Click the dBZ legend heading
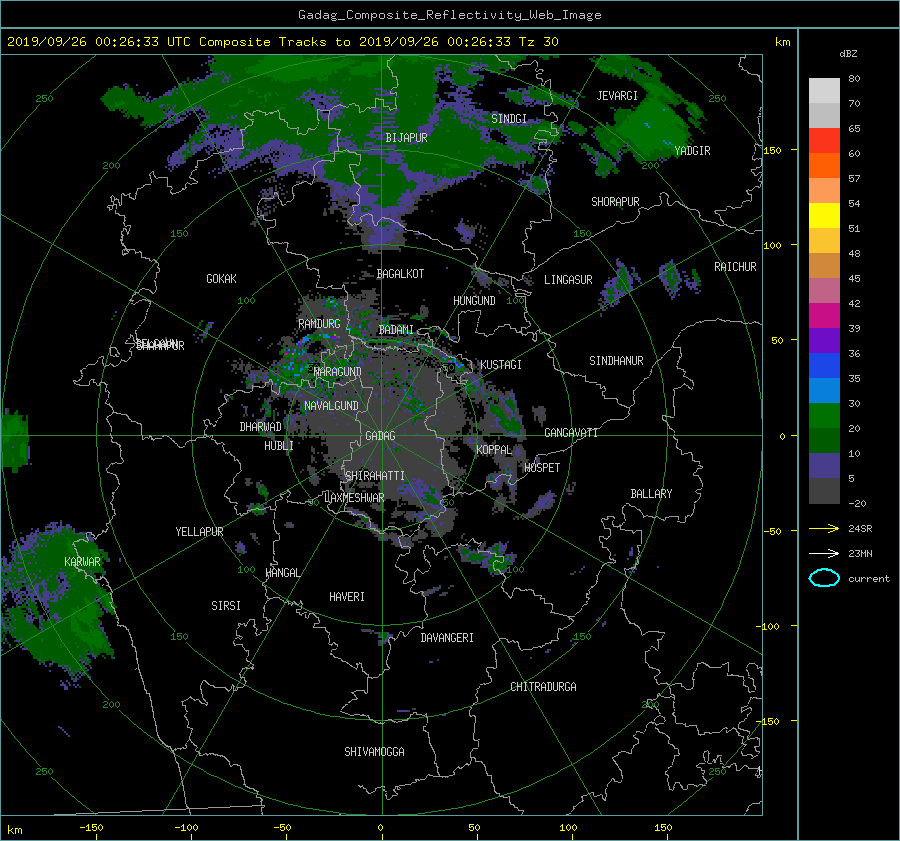Screen dimensions: 900x841 [848, 54]
